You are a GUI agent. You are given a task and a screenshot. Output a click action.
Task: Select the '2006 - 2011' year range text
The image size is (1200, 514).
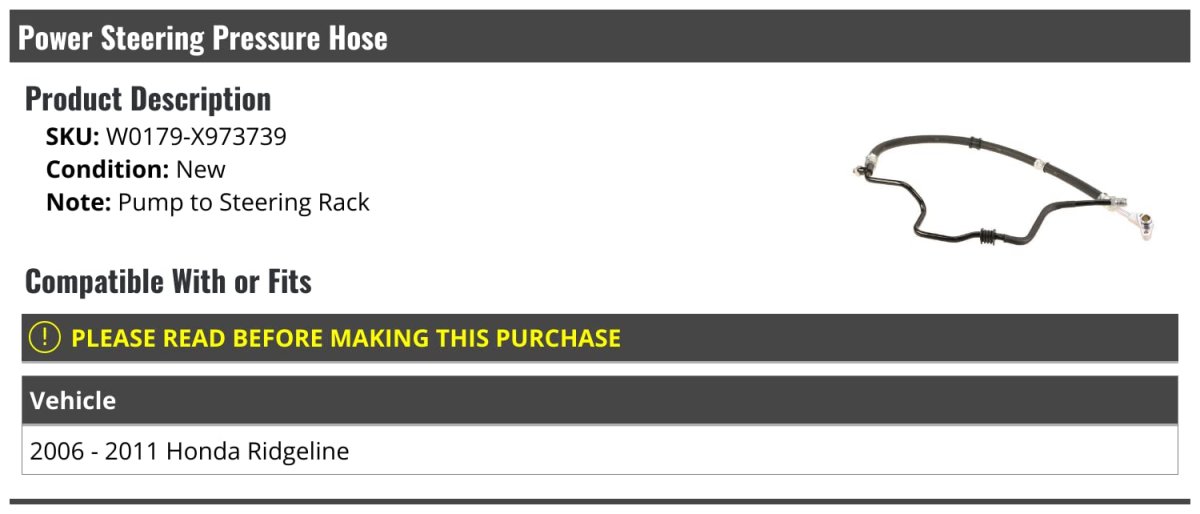94,452
